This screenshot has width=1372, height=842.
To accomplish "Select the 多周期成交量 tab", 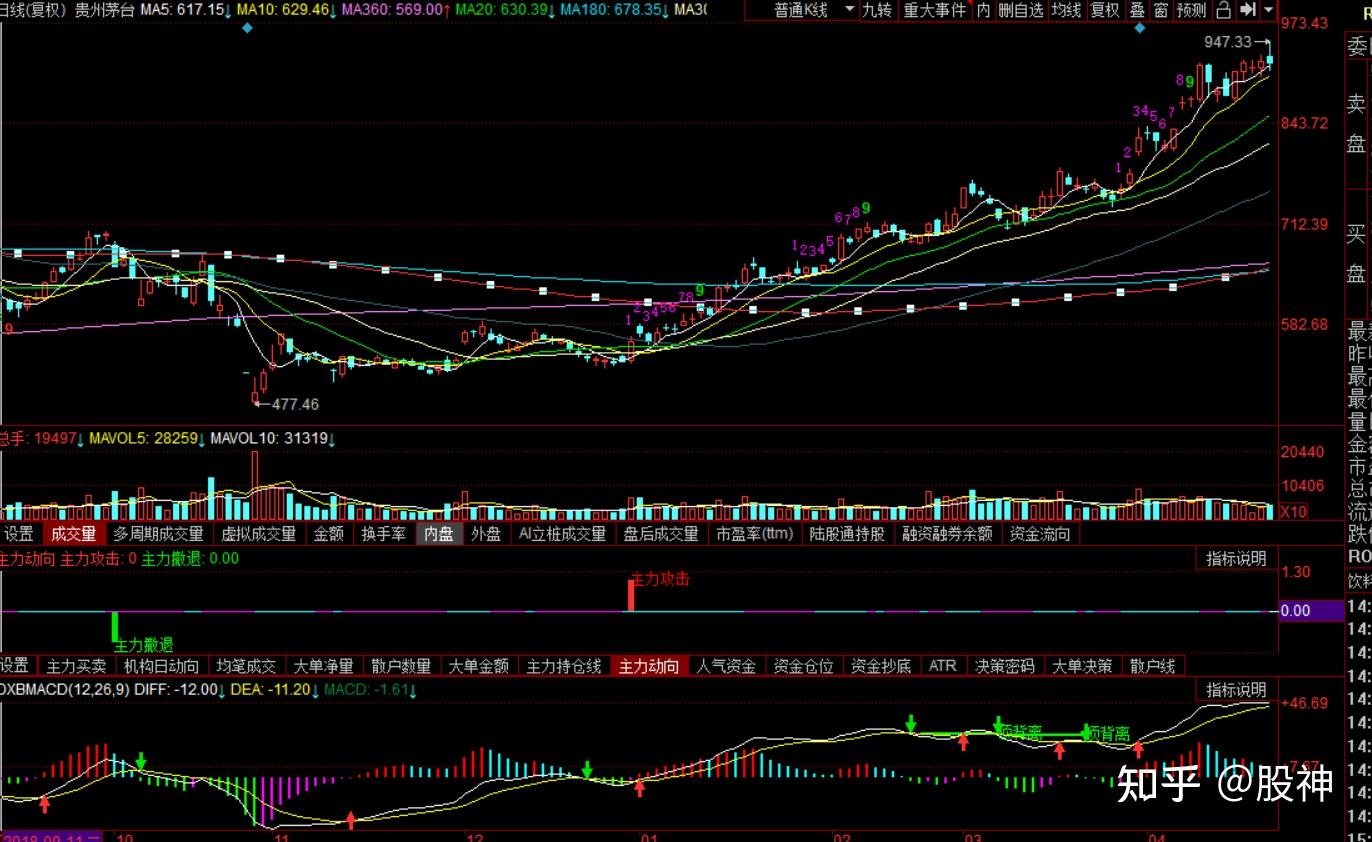I will pyautogui.click(x=158, y=534).
